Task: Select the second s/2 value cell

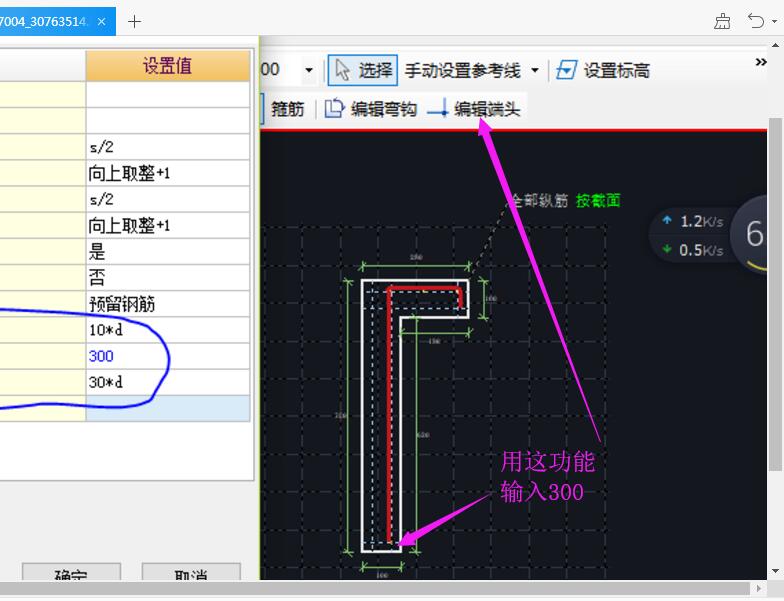Action: pyautogui.click(x=168, y=200)
